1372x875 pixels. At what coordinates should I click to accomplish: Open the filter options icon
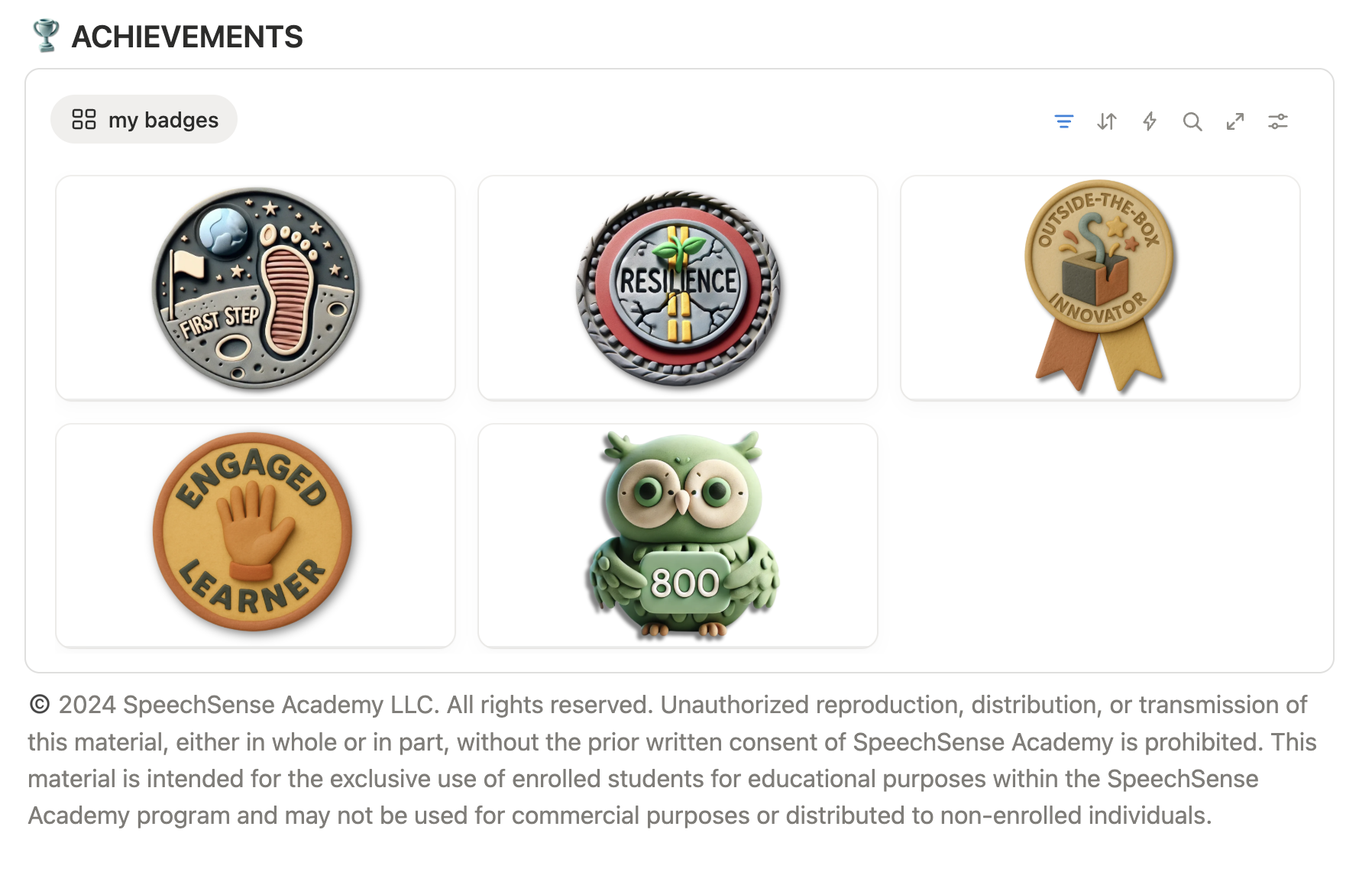tap(1063, 121)
